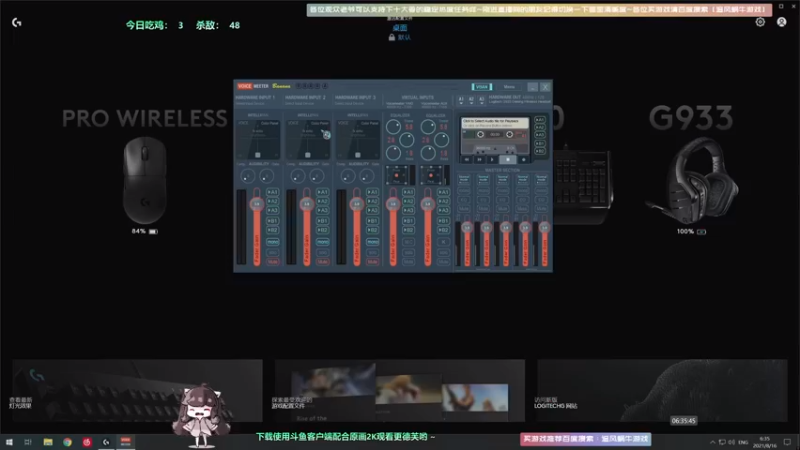Click the Comp knob on Hardware Input 2
Viewport: 800px width, 450px height.
[x=297, y=177]
